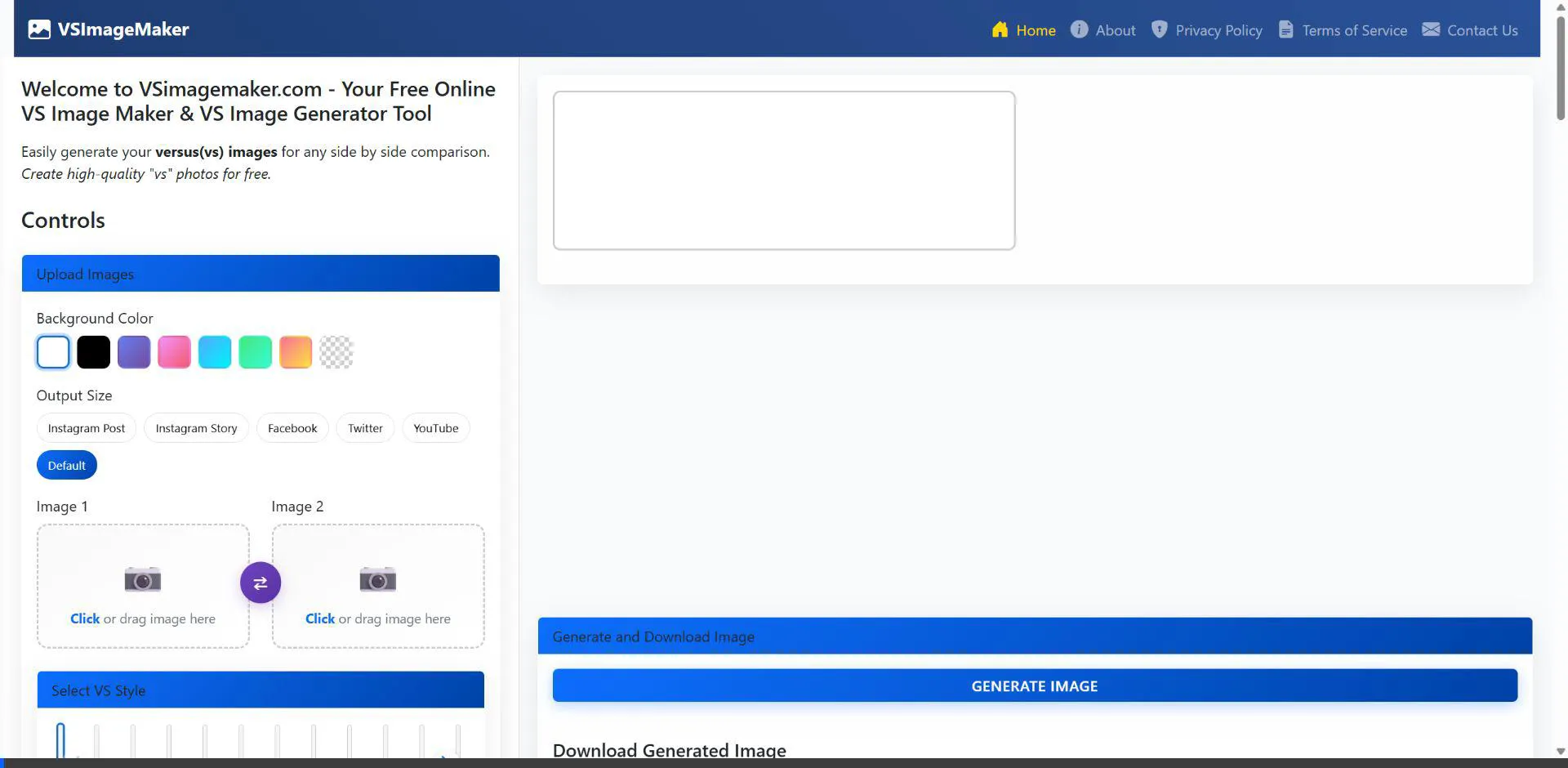The height and width of the screenshot is (768, 1568).
Task: Choose the YouTube output size option
Action: coord(435,428)
